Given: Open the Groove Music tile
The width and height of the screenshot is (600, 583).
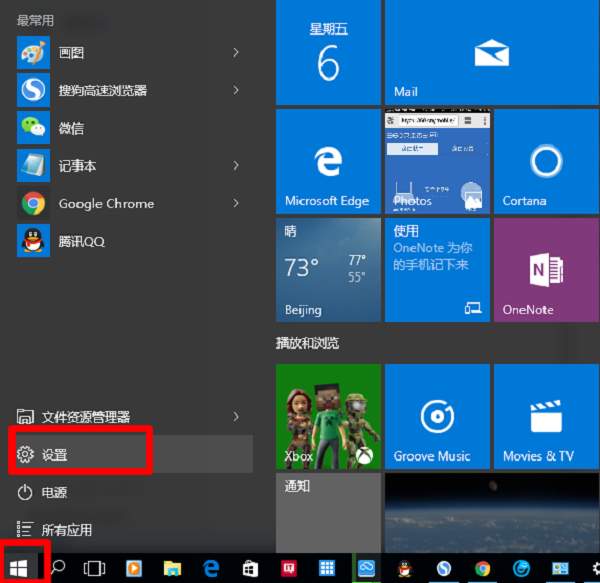Looking at the screenshot, I should [x=437, y=416].
